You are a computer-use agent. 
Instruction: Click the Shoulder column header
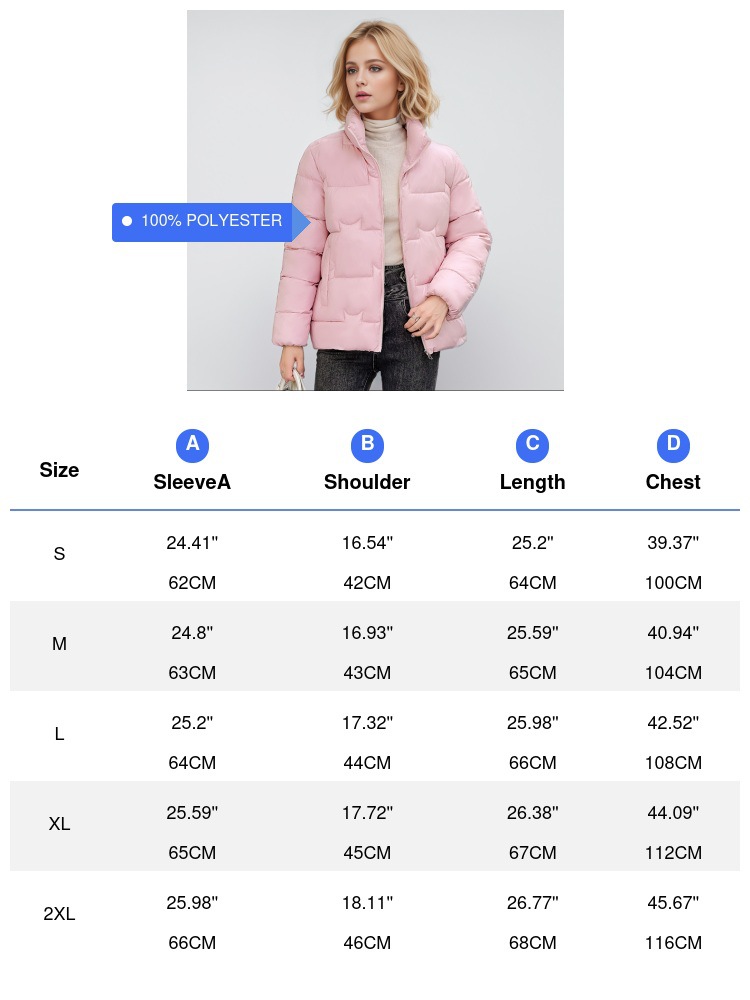[x=367, y=482]
